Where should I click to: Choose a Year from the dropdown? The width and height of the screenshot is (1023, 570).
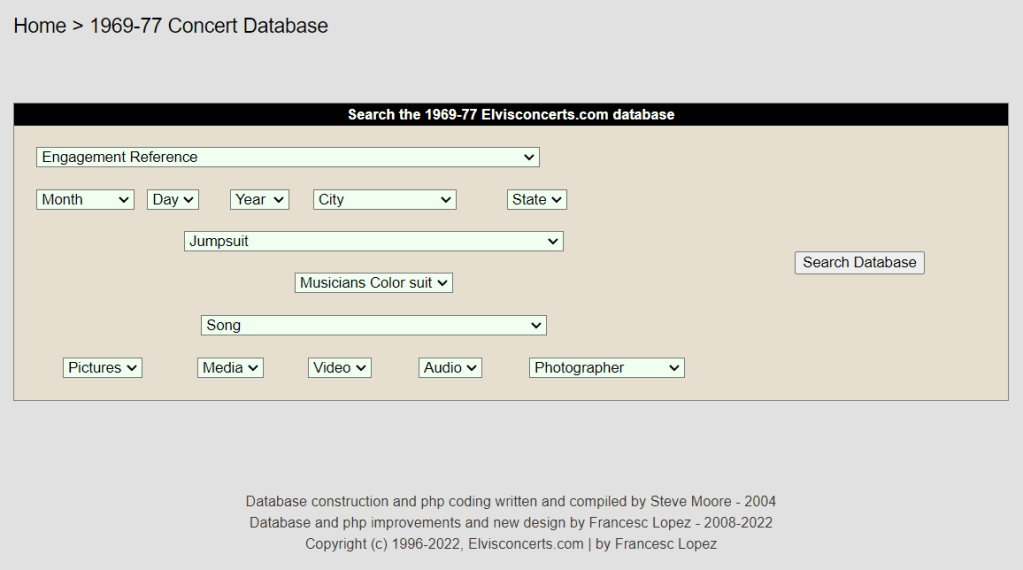pos(259,200)
